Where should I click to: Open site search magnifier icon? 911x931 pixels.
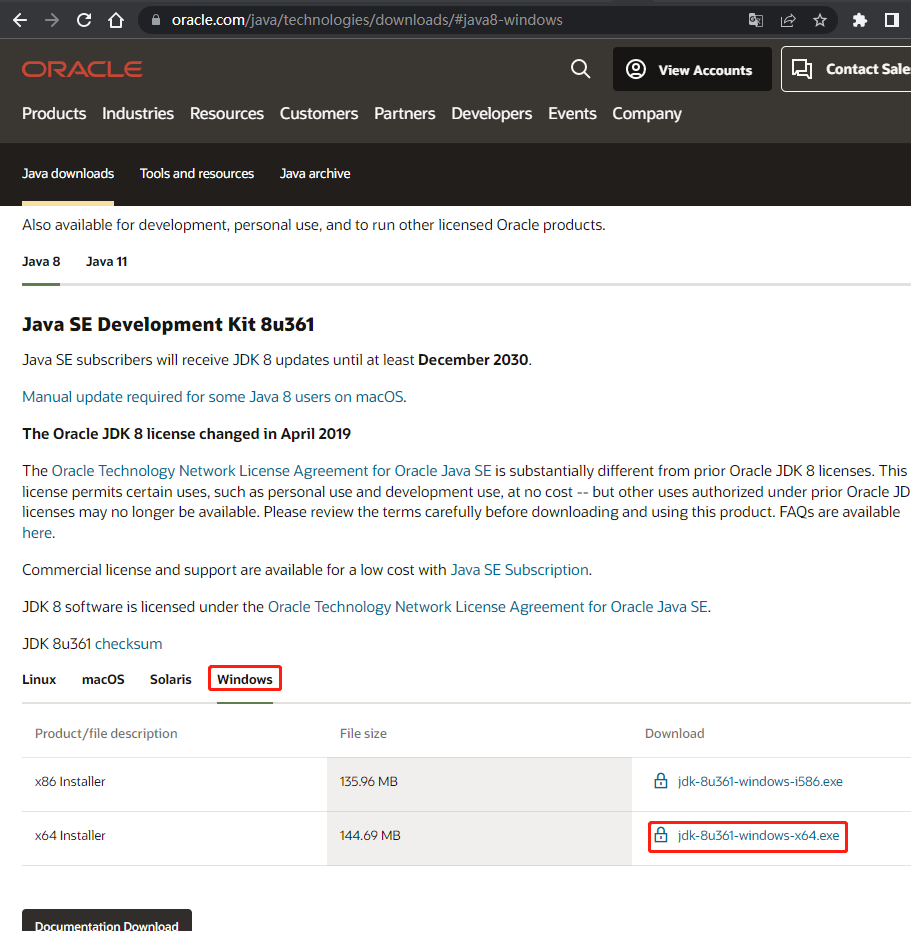580,69
